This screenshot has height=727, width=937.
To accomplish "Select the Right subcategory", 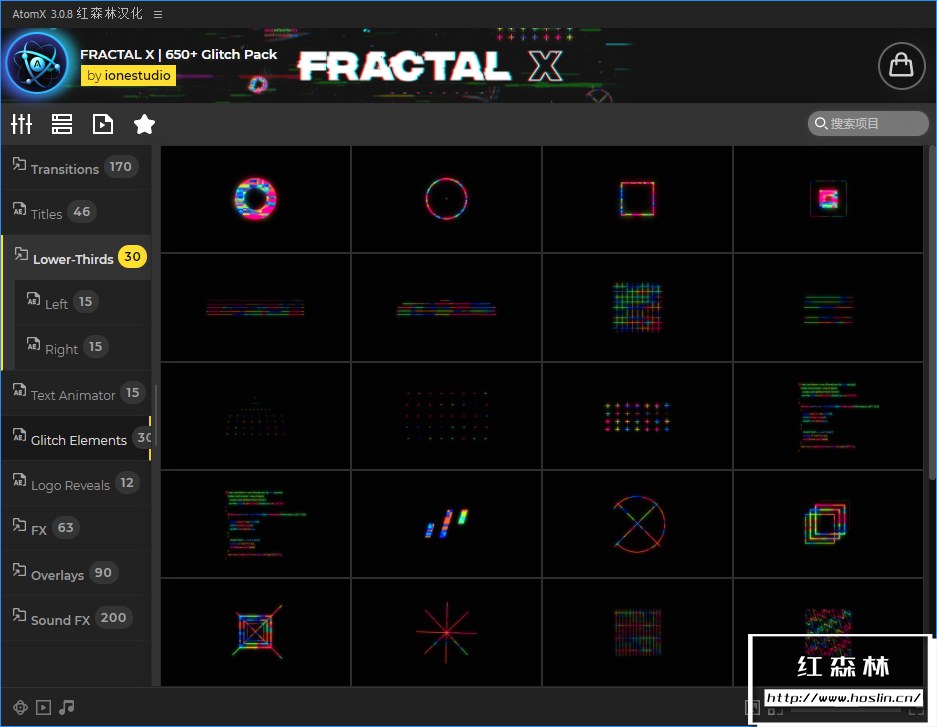I will tap(82, 347).
